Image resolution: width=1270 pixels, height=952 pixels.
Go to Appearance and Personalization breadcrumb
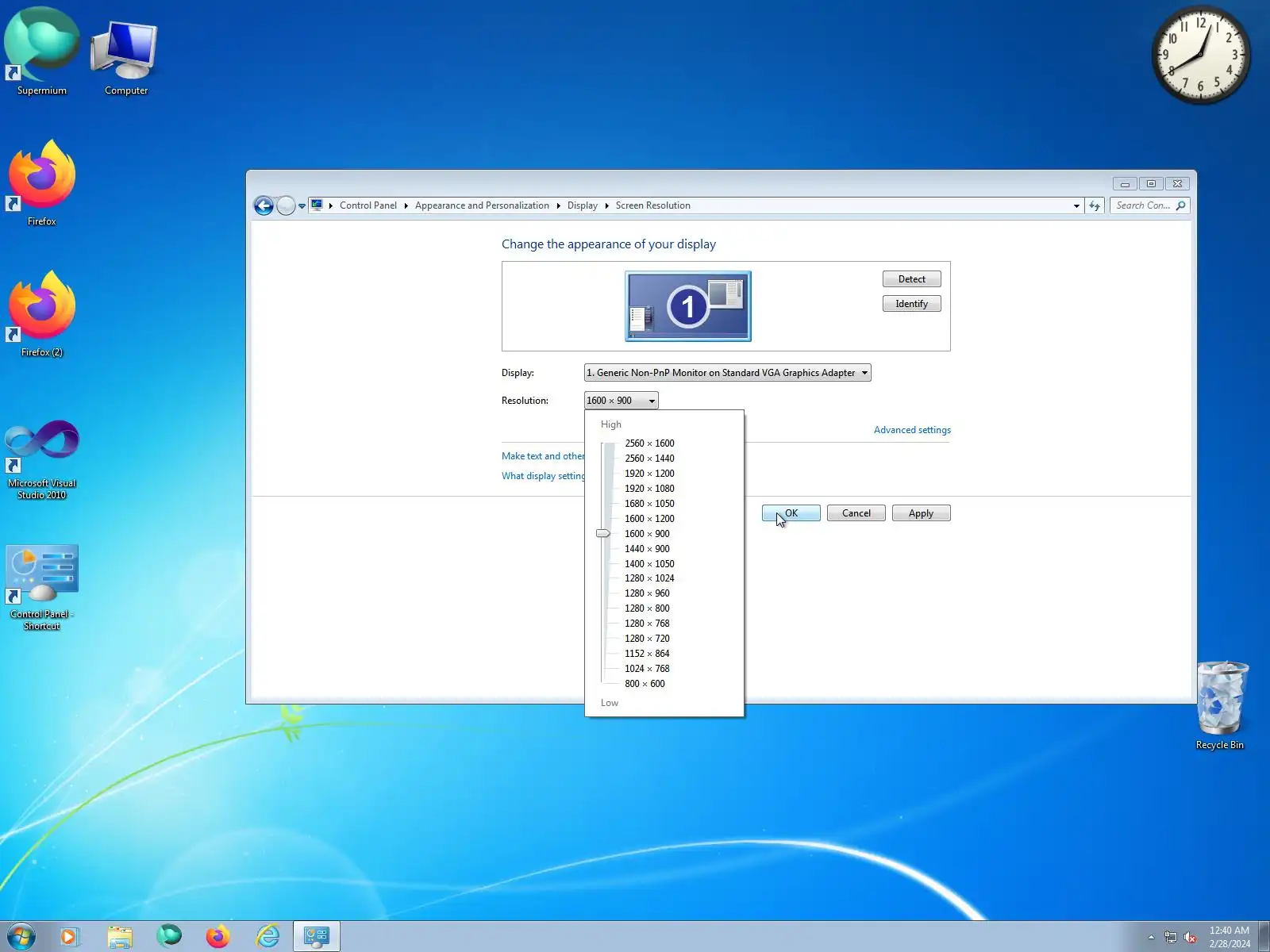(482, 205)
